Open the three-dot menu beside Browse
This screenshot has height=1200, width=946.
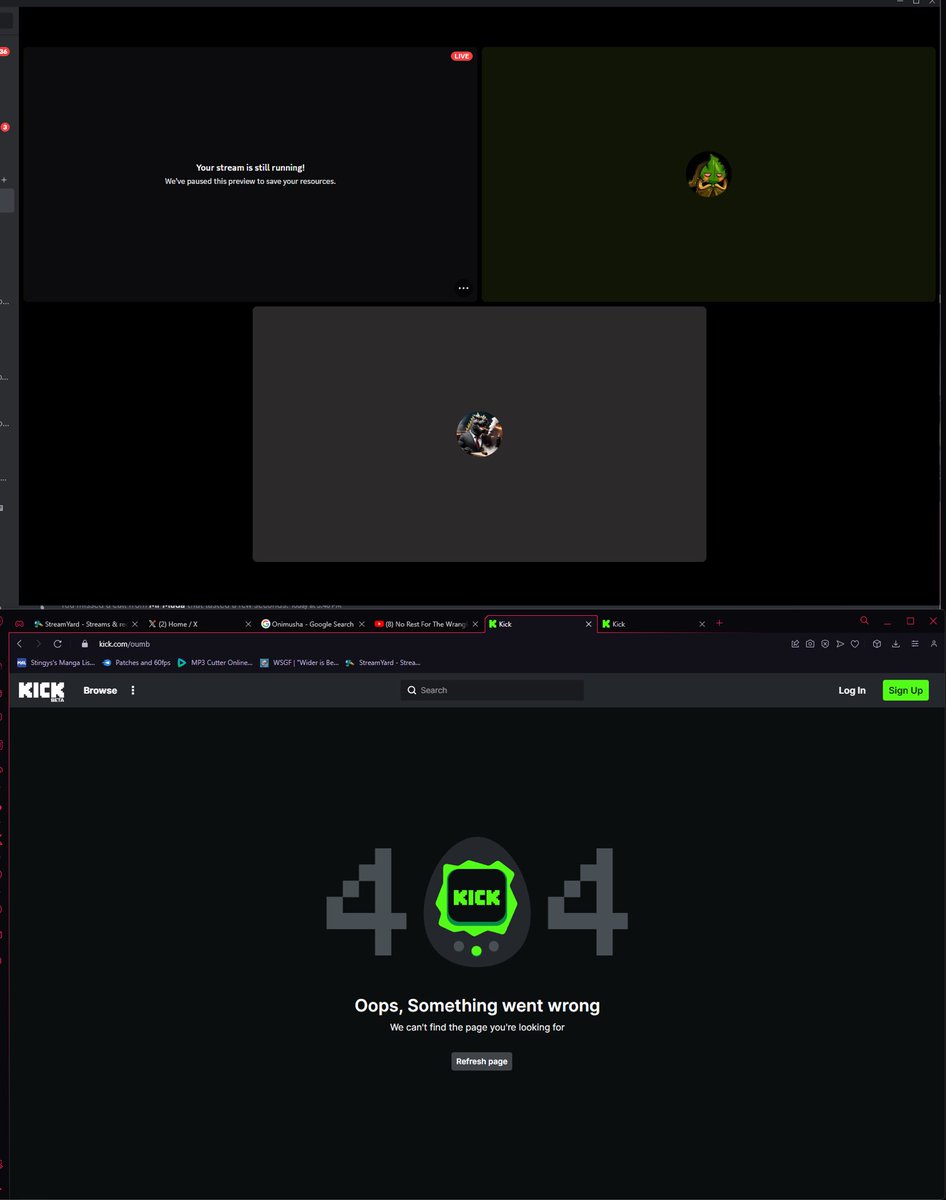133,691
